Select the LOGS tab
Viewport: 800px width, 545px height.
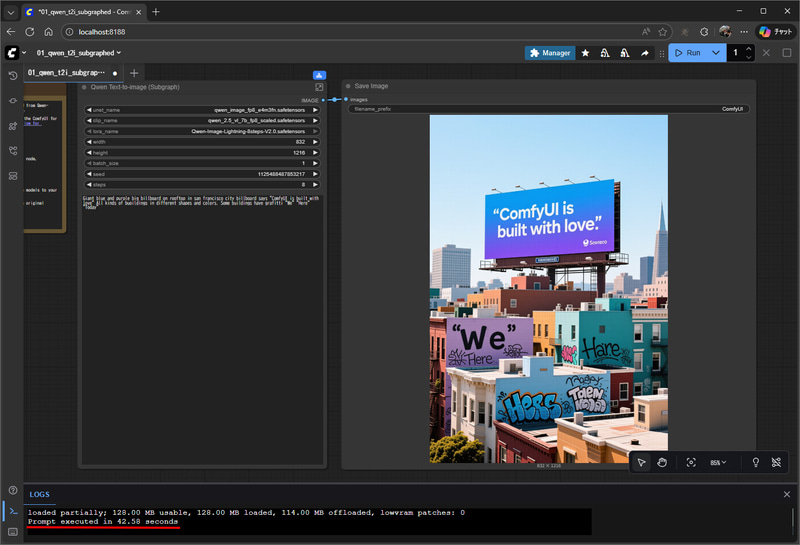(39, 494)
